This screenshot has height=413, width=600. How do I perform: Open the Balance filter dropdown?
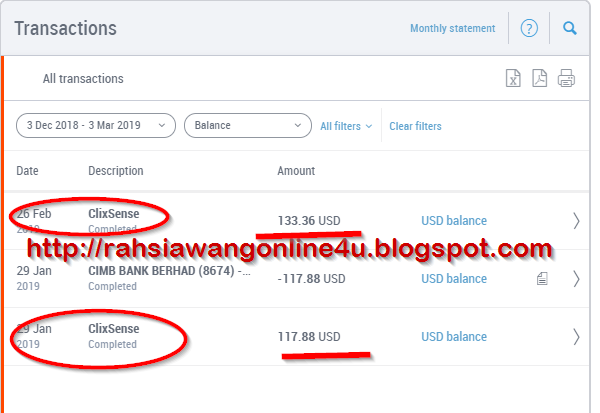click(248, 126)
